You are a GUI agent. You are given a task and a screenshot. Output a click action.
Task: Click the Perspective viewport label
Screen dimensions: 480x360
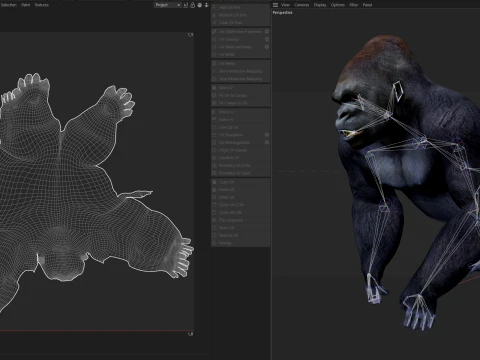tap(282, 13)
